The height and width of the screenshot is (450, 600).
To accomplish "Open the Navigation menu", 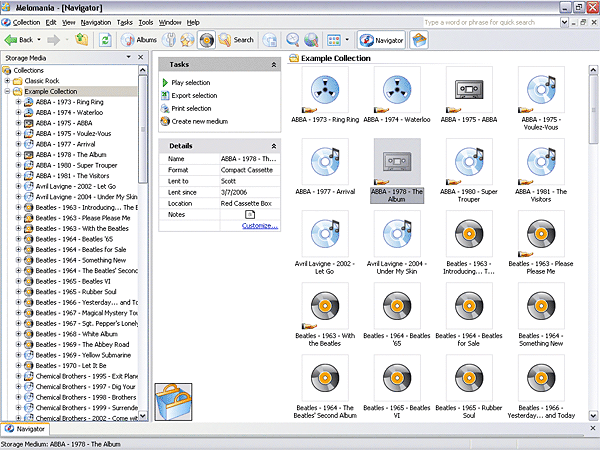I will click(x=96, y=23).
